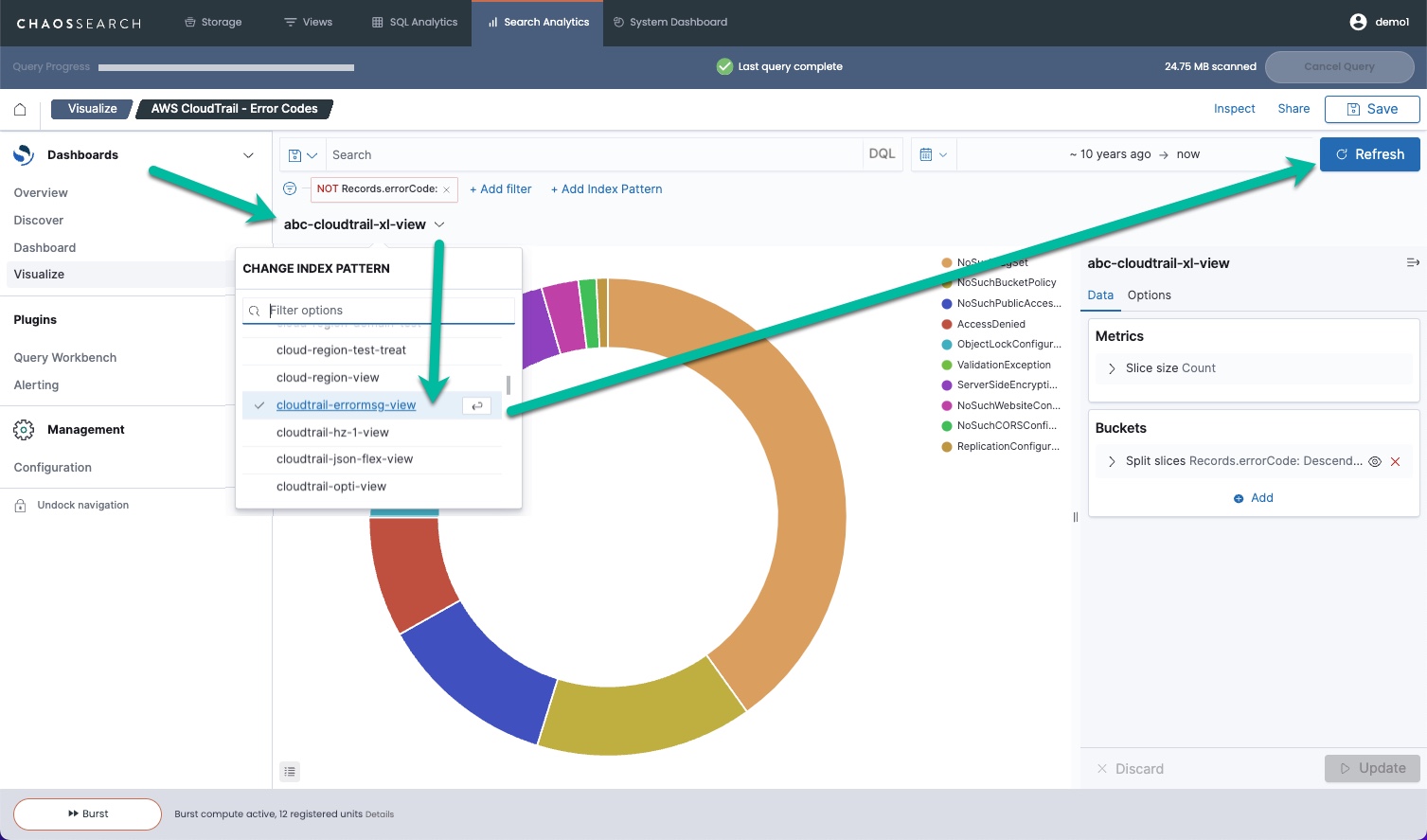Click ValidationException legend color dot
This screenshot has width=1427, height=840.
(x=947, y=365)
